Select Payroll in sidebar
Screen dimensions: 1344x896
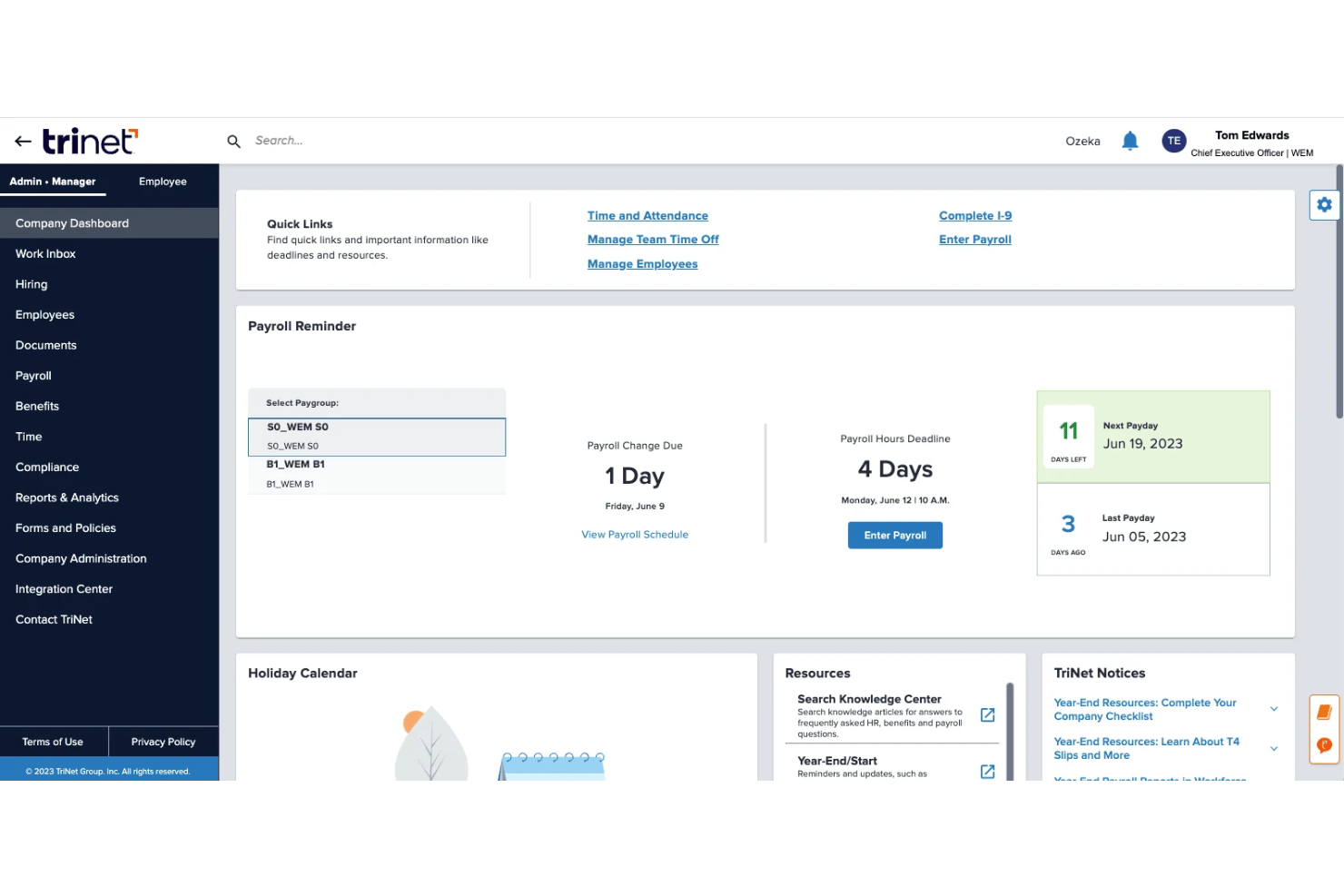click(109, 376)
